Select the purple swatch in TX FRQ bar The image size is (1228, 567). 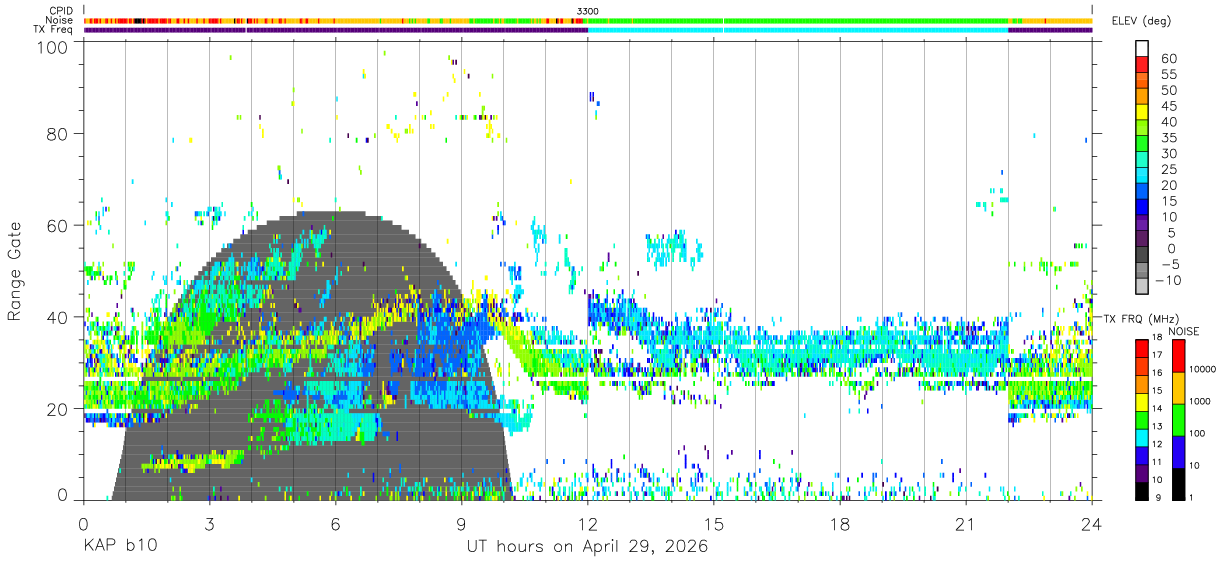tap(1141, 473)
